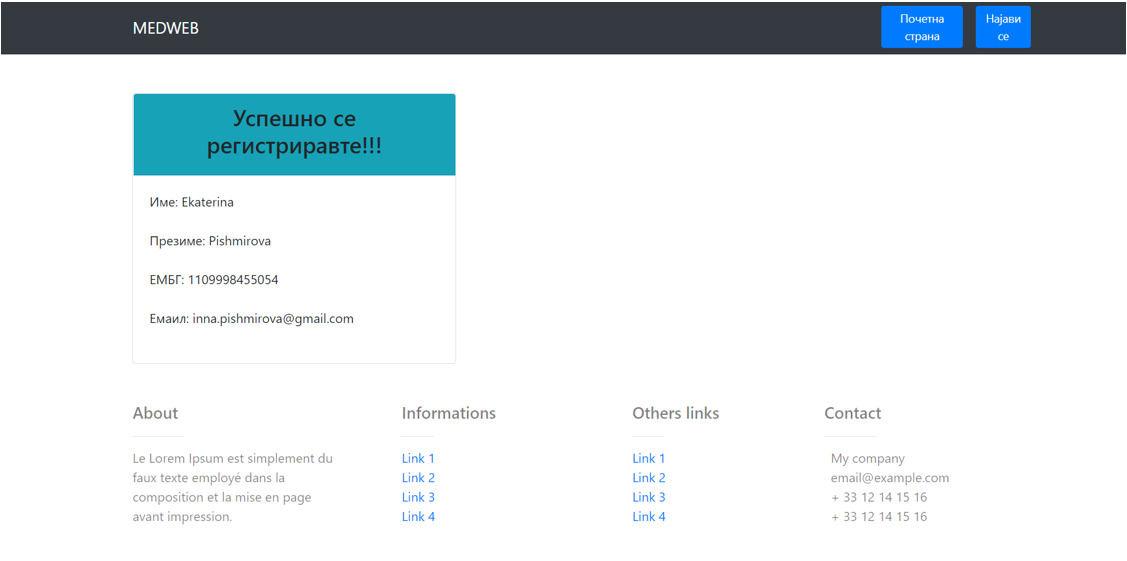Viewport: 1127px width, 561px height.
Task: Click Link 2 under Others links
Action: [x=648, y=478]
